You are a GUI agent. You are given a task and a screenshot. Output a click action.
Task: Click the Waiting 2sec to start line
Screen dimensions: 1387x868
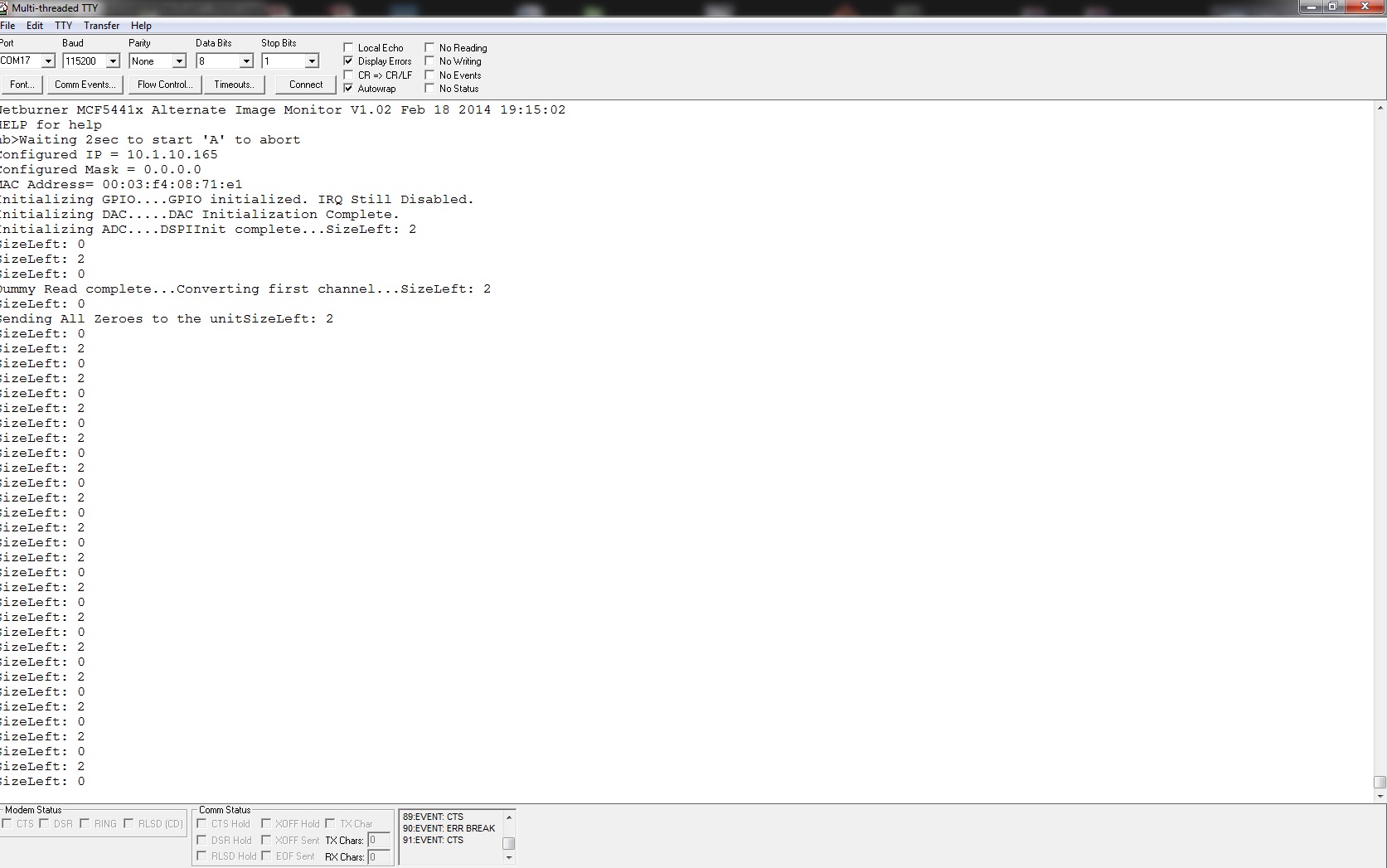(150, 140)
